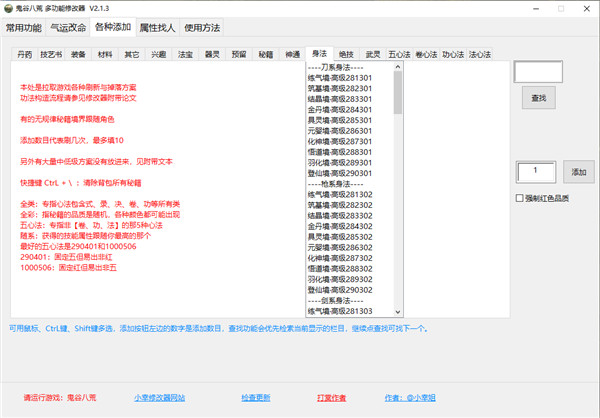Select list item ending in 287302
The height and width of the screenshot is (418, 600).
pyautogui.click(x=350, y=258)
